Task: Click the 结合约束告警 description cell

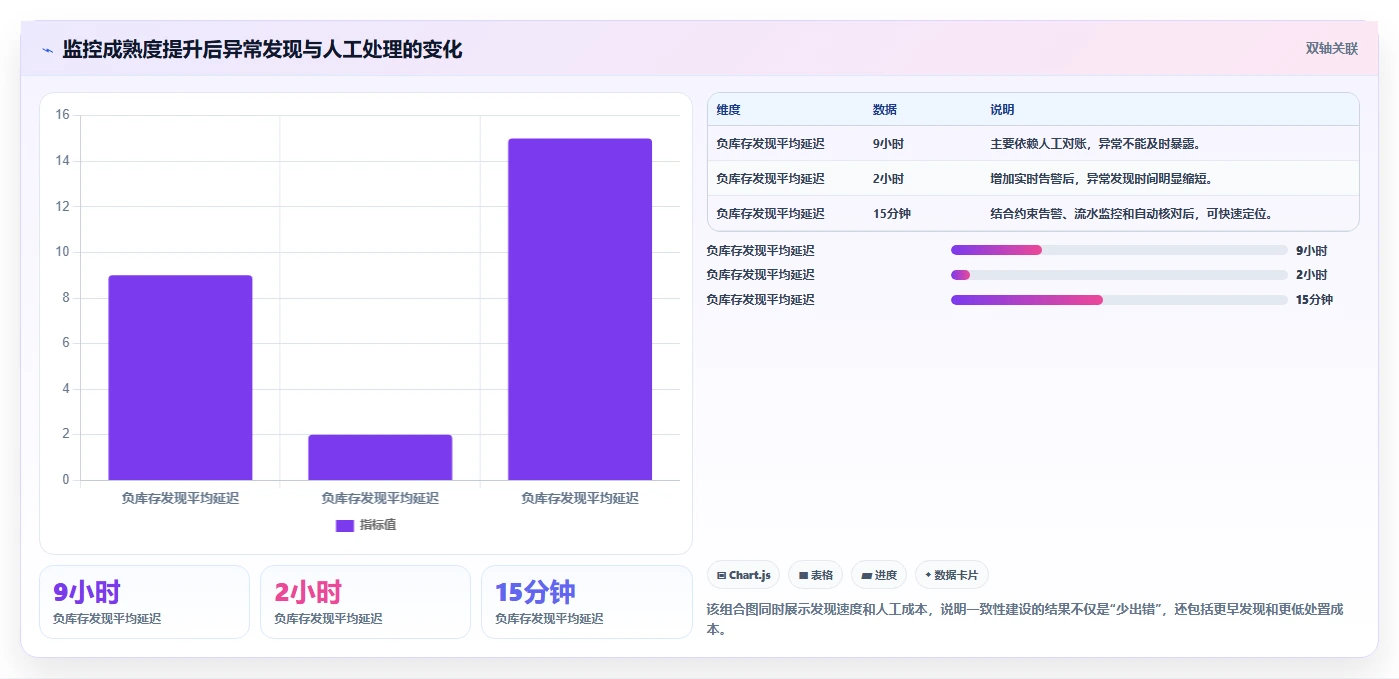Action: pyautogui.click(x=1131, y=214)
